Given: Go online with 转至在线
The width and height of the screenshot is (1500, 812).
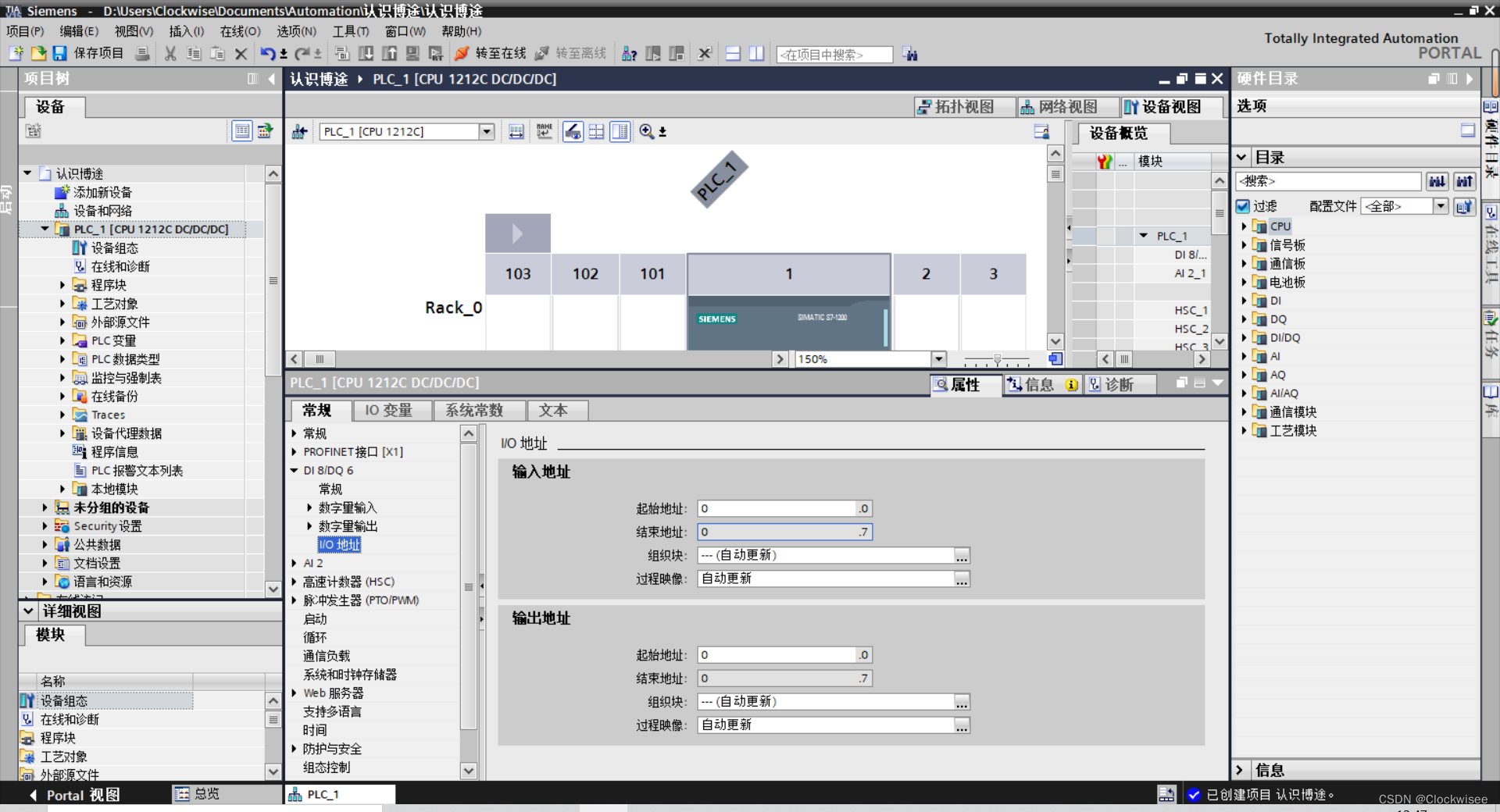Looking at the screenshot, I should [490, 53].
